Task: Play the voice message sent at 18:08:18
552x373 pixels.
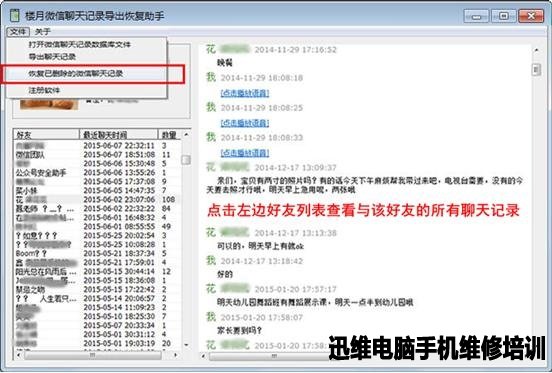Action: tap(245, 93)
